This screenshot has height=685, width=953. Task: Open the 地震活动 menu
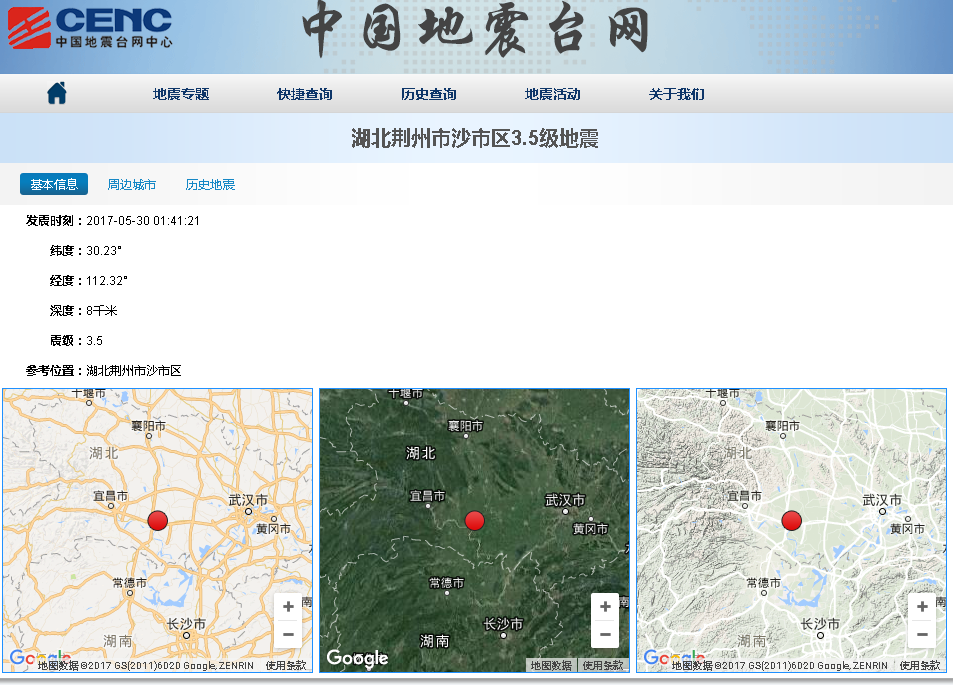tap(551, 94)
